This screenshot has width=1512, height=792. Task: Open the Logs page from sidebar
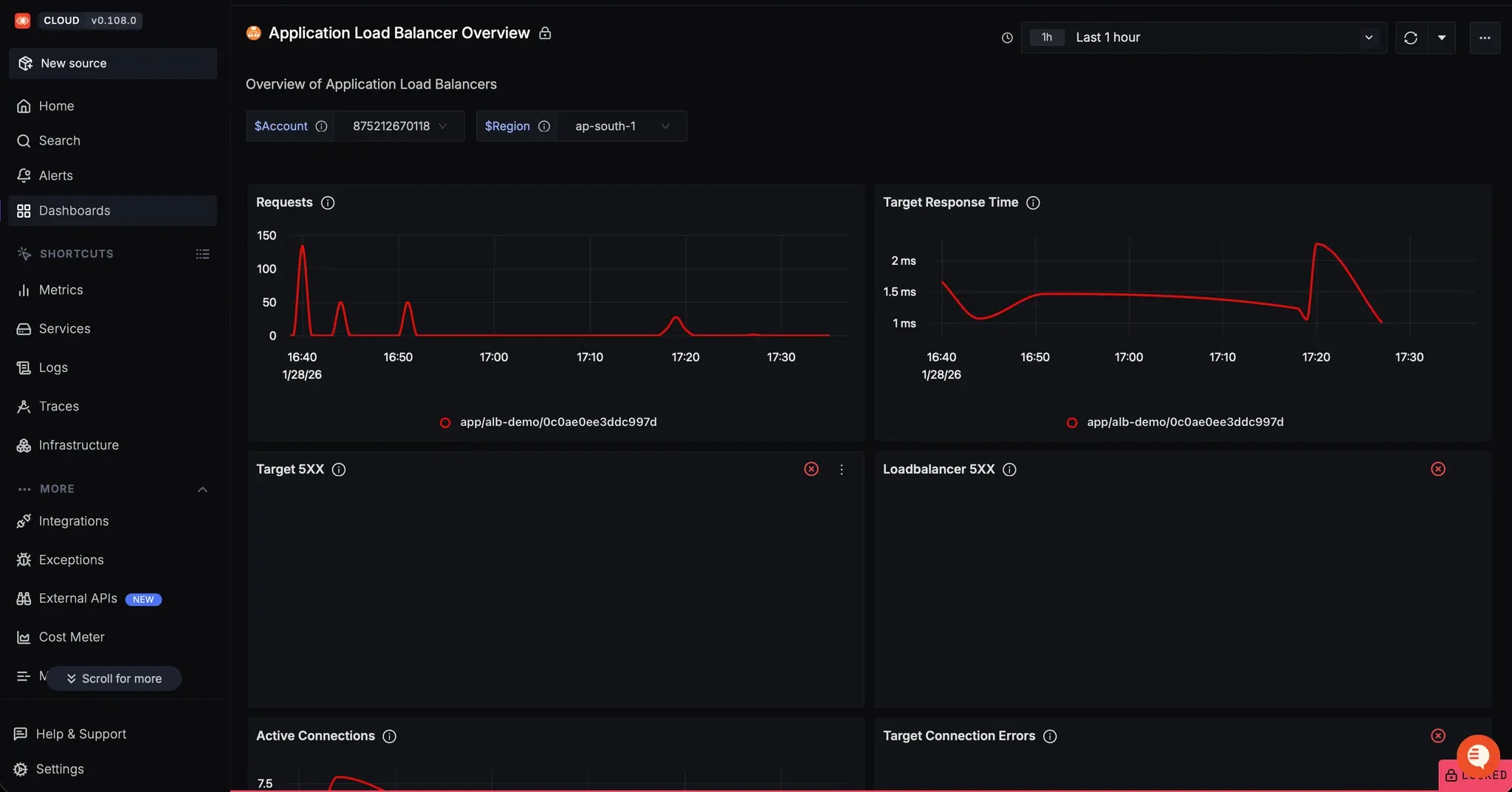pyautogui.click(x=53, y=368)
